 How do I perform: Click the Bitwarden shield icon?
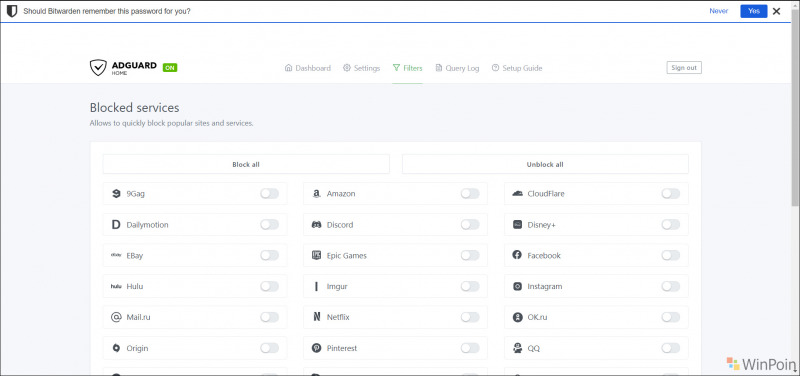pos(12,11)
